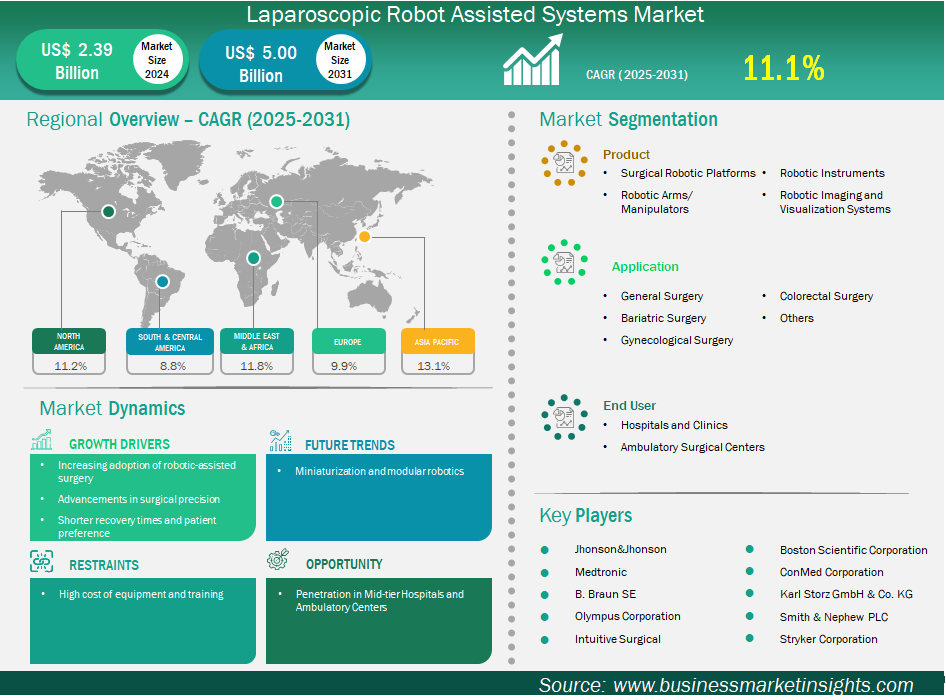This screenshot has height=700, width=946.
Task: Select the North America region label
Action: click(x=69, y=342)
